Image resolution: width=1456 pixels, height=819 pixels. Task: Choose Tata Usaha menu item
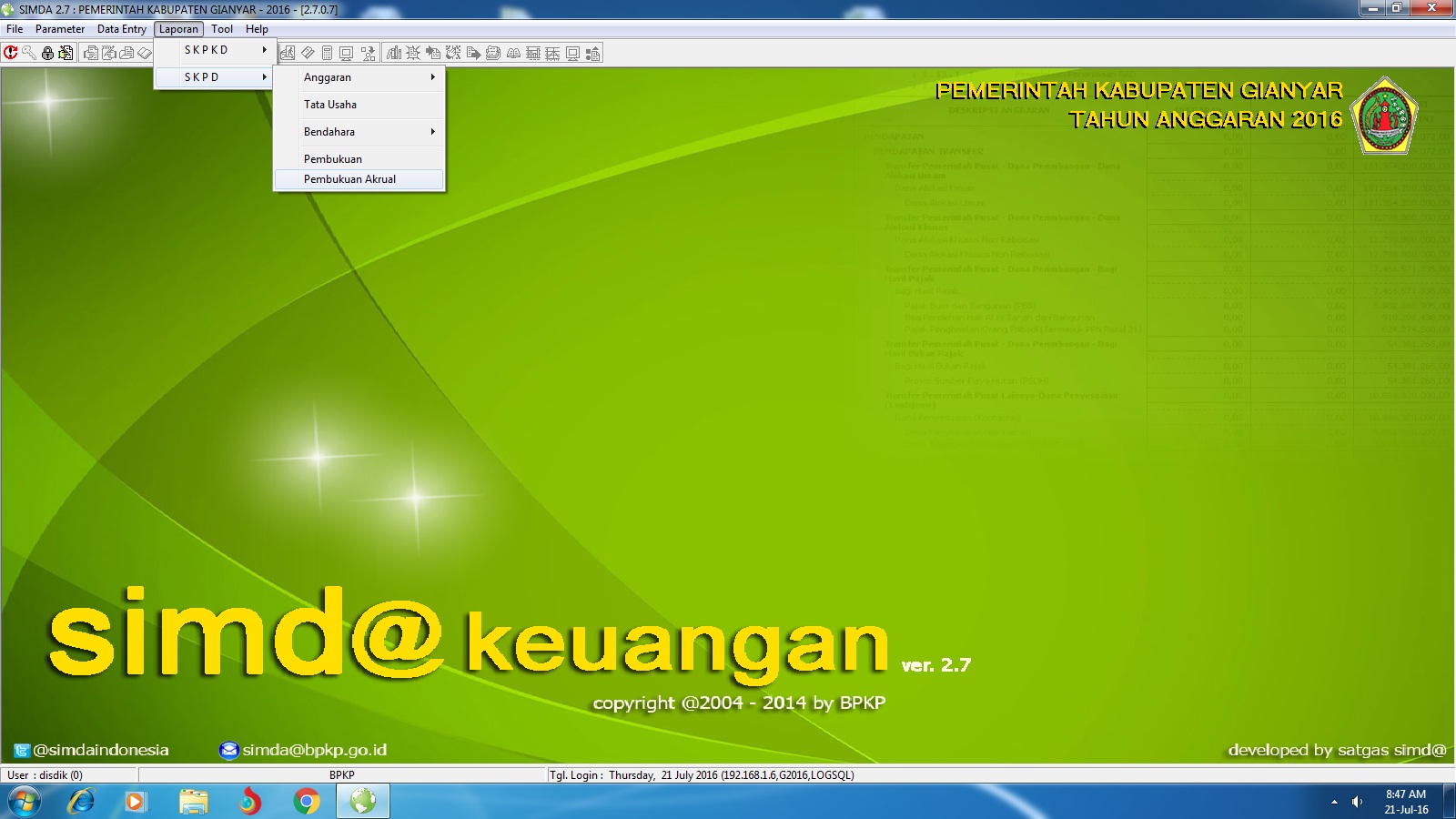pyautogui.click(x=359, y=105)
